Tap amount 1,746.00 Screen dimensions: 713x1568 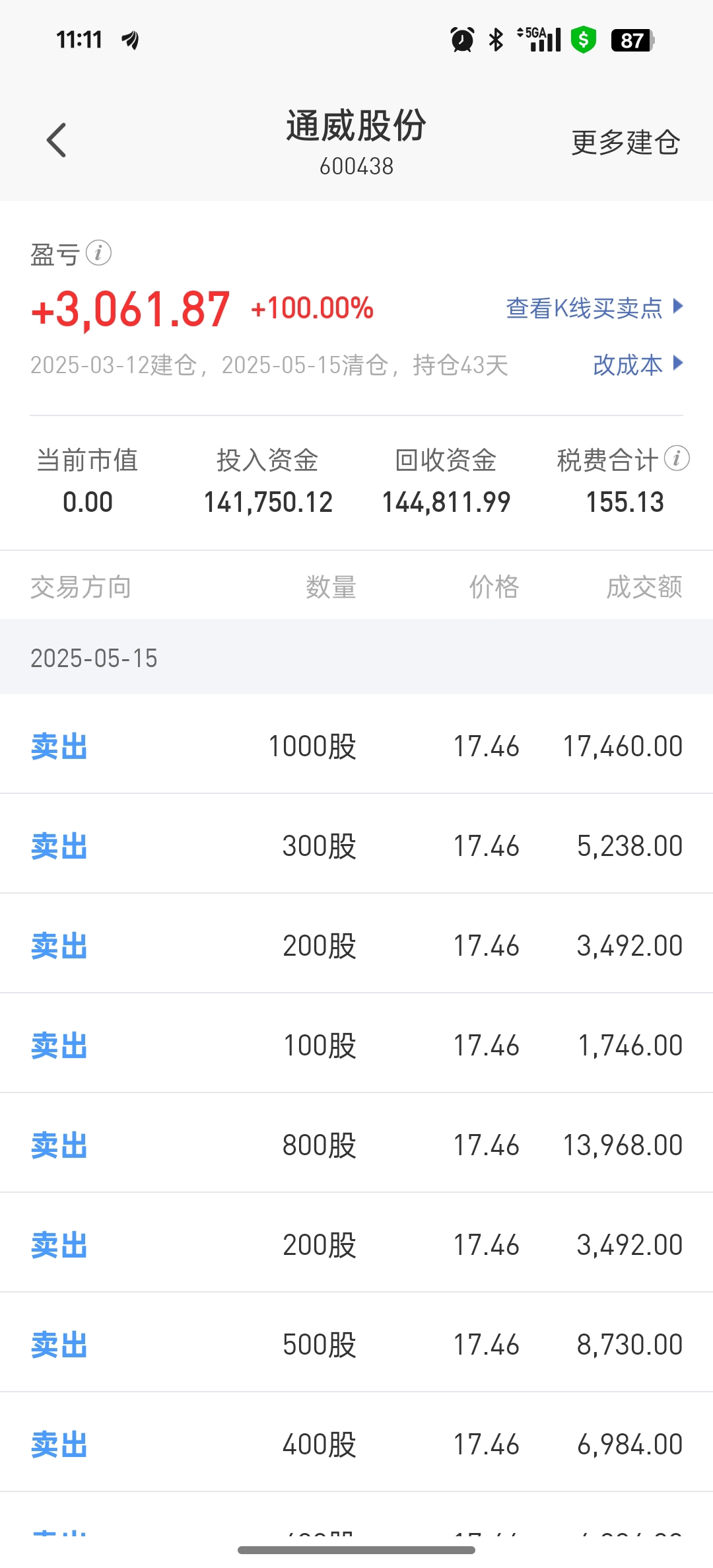tap(630, 1046)
